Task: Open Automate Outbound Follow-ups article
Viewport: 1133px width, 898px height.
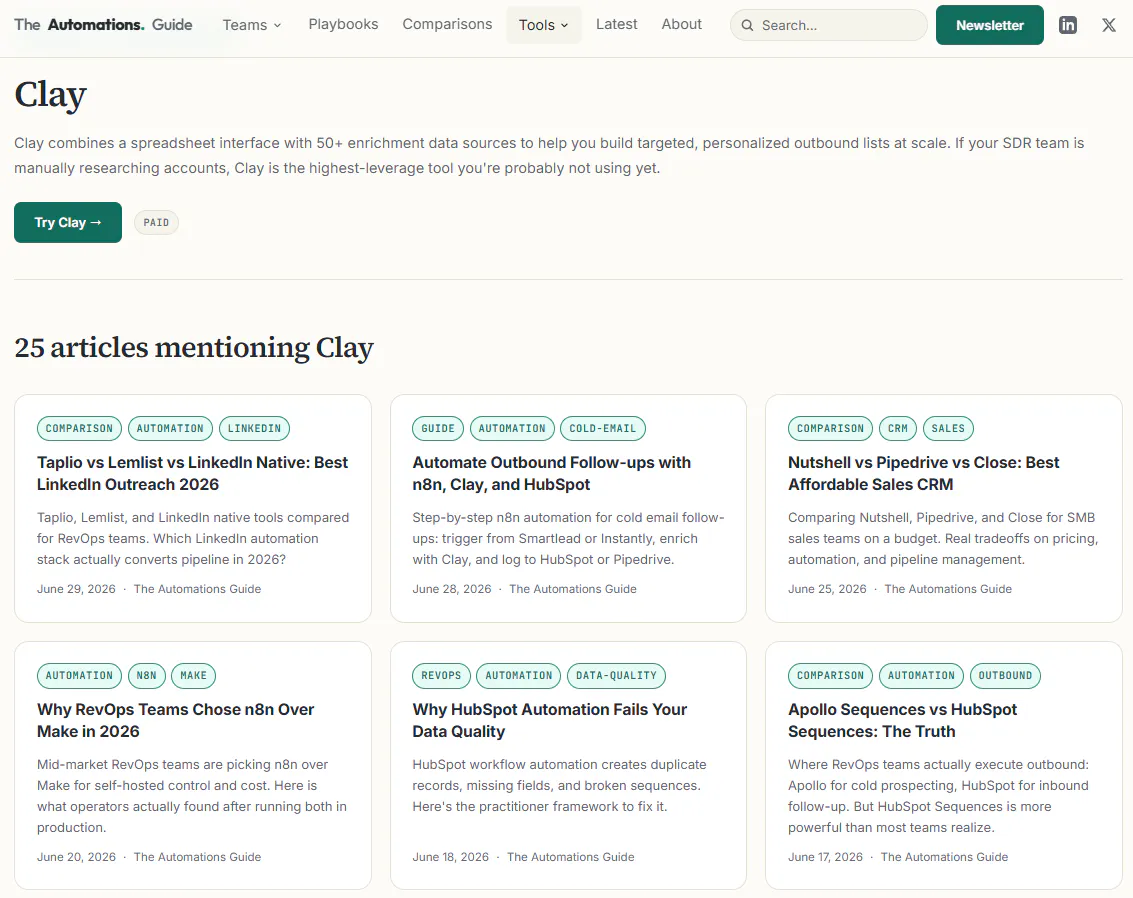Action: [551, 473]
